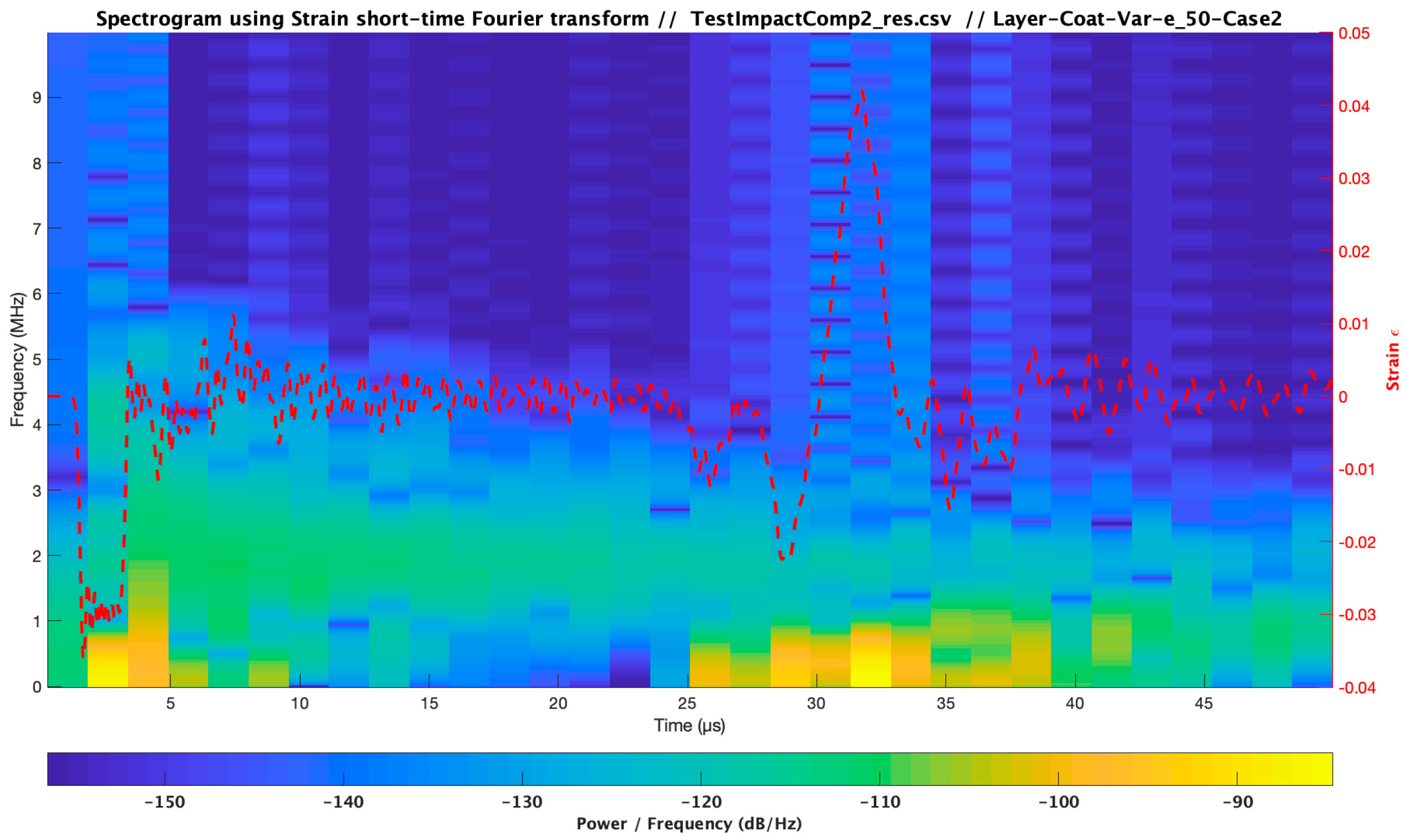The image size is (1406, 840).
Task: Click the Power / Frequency (dB/Hz) colorbar label
Action: click(x=689, y=824)
